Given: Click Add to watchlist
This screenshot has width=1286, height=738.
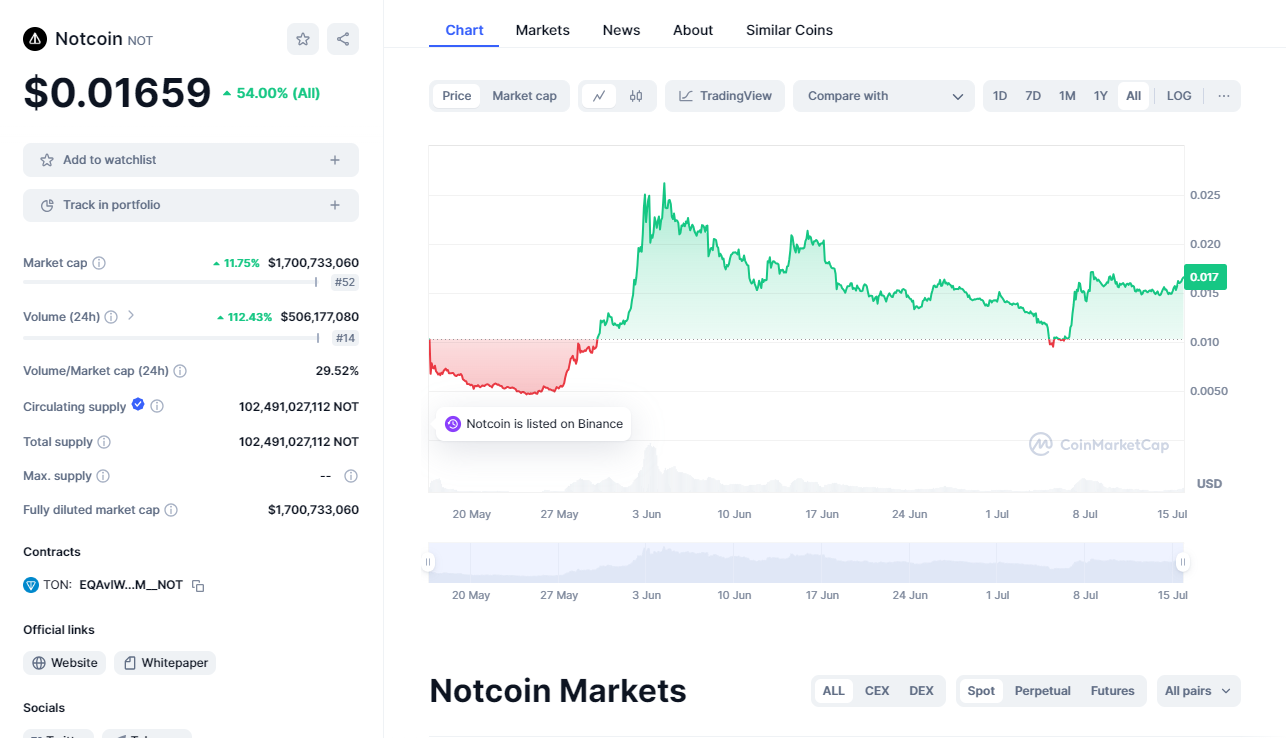Looking at the screenshot, I should [190, 159].
